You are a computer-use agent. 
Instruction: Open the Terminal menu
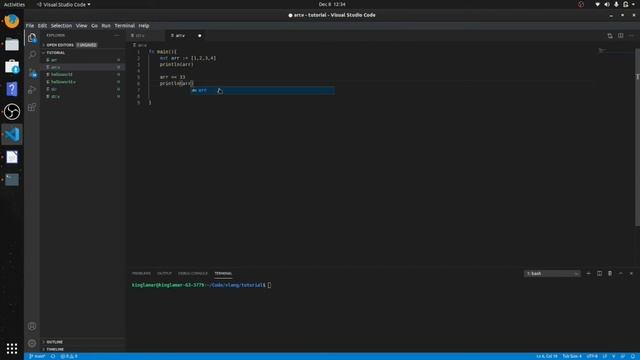click(x=124, y=26)
